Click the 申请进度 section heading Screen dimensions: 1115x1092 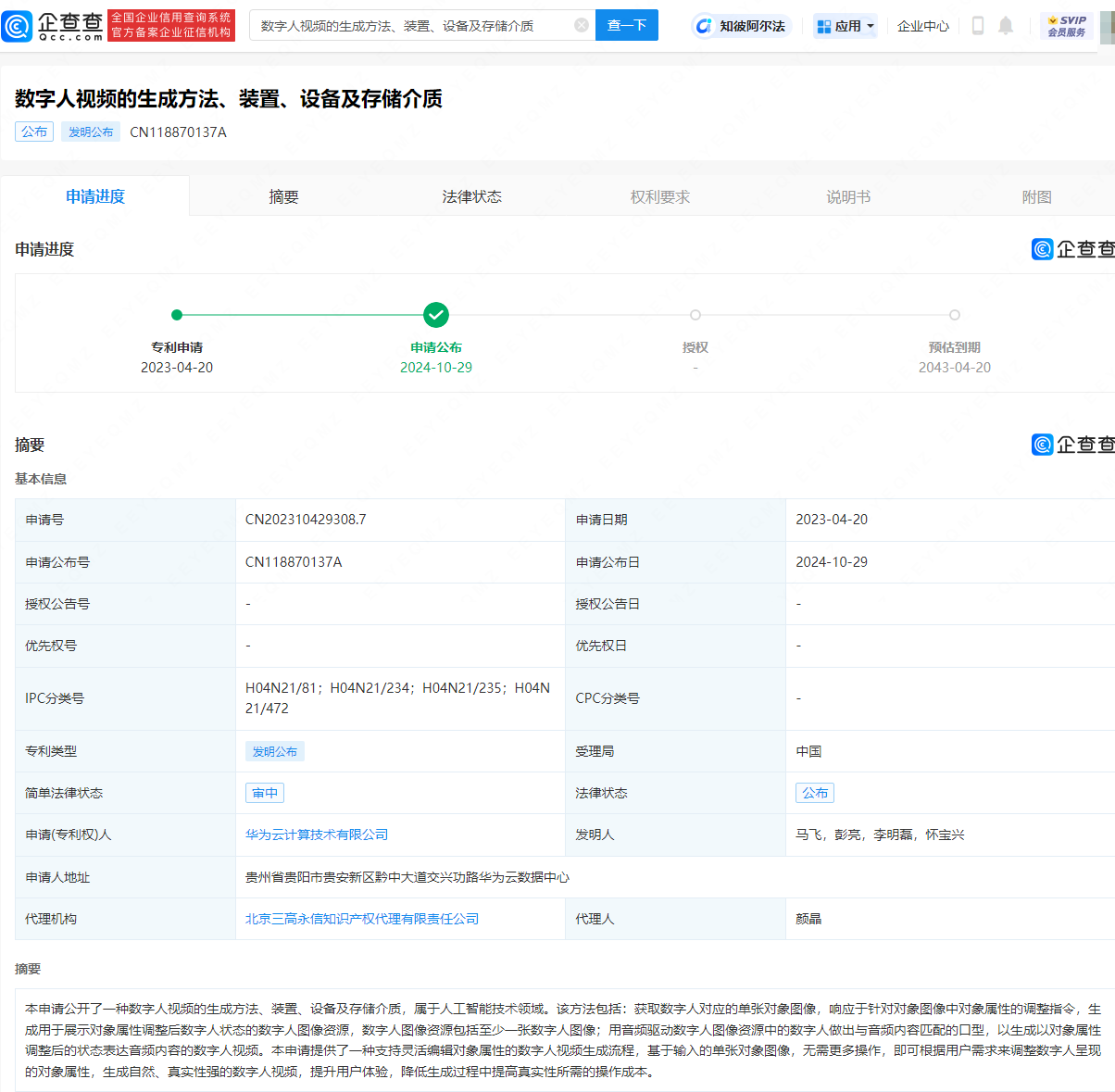pos(44,249)
